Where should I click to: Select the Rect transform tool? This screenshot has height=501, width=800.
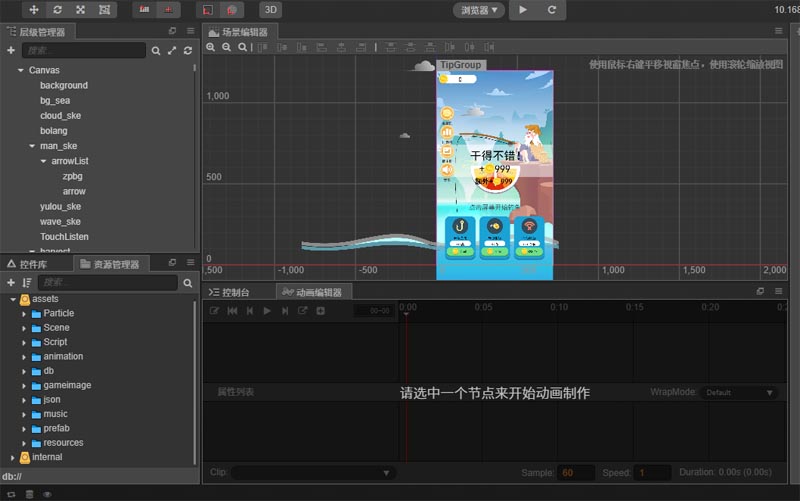(105, 9)
